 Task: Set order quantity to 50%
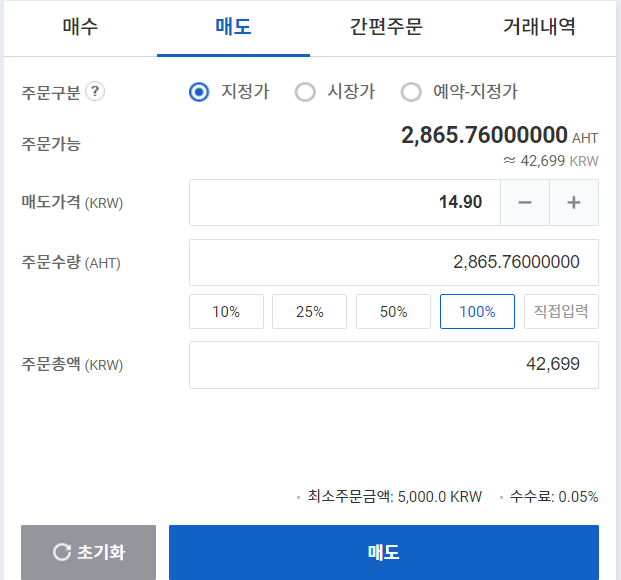(393, 311)
